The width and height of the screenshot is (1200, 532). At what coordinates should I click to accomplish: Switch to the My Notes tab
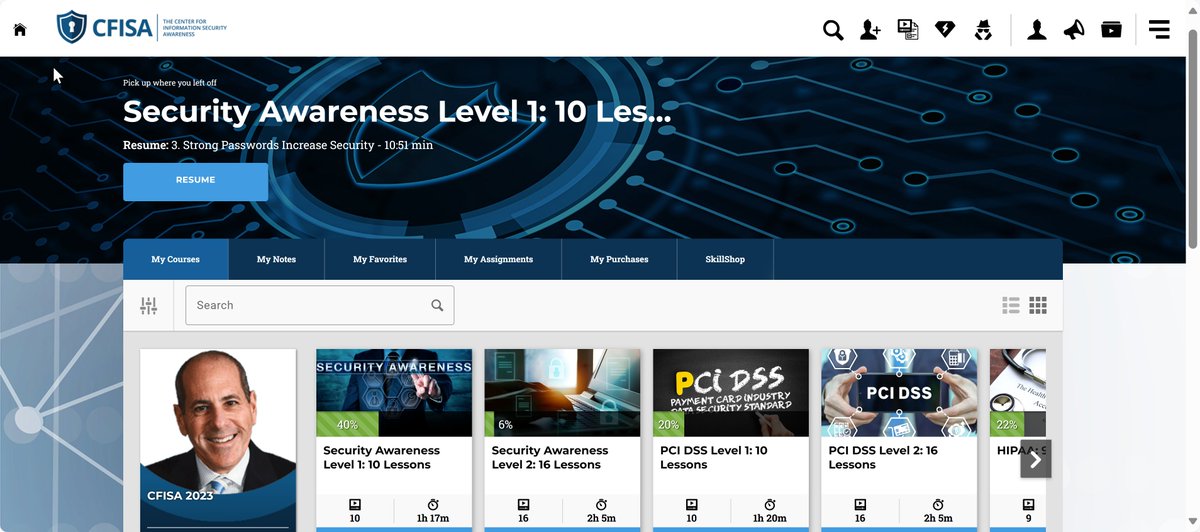coord(276,259)
